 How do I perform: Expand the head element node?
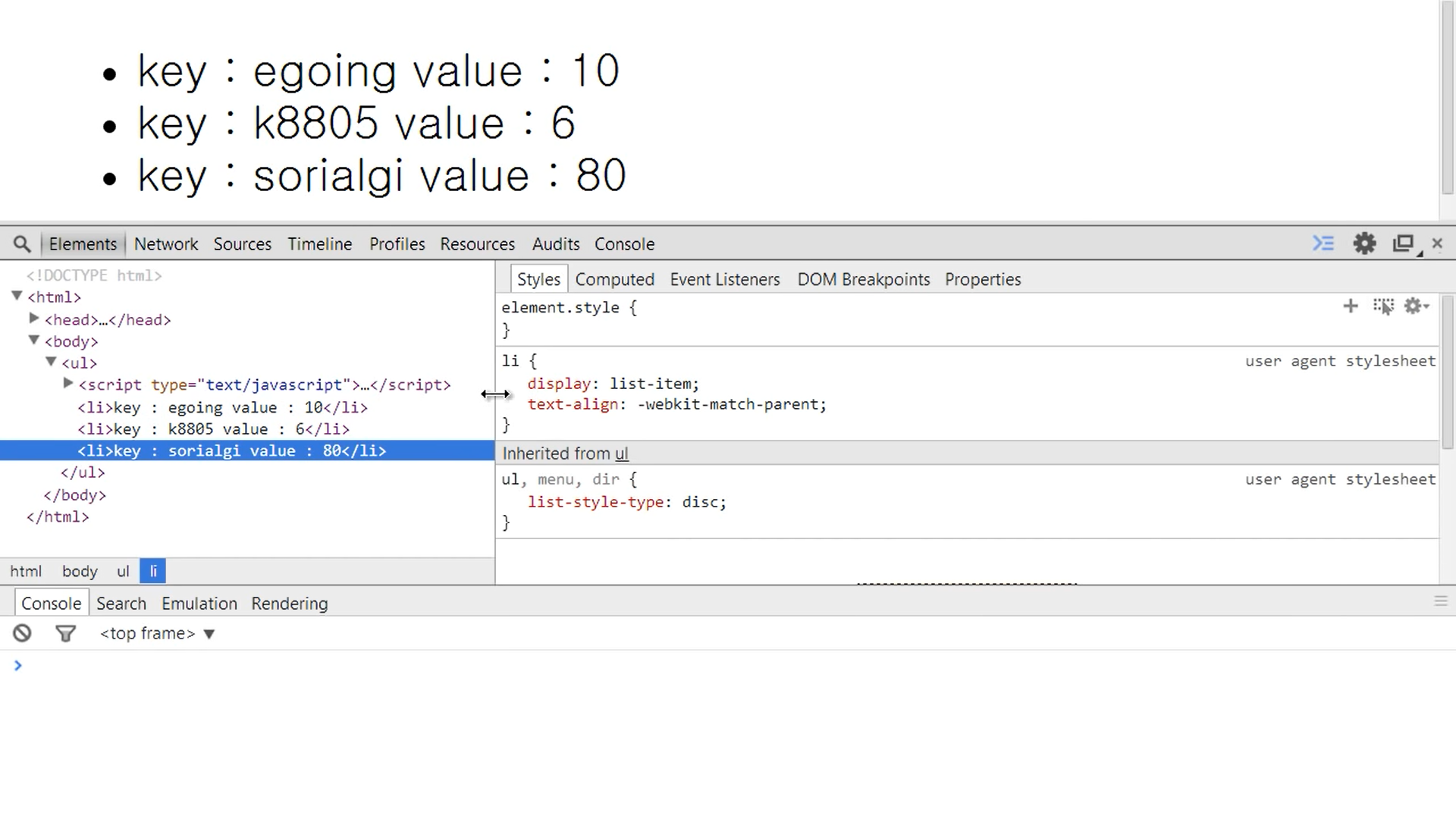pyautogui.click(x=34, y=319)
